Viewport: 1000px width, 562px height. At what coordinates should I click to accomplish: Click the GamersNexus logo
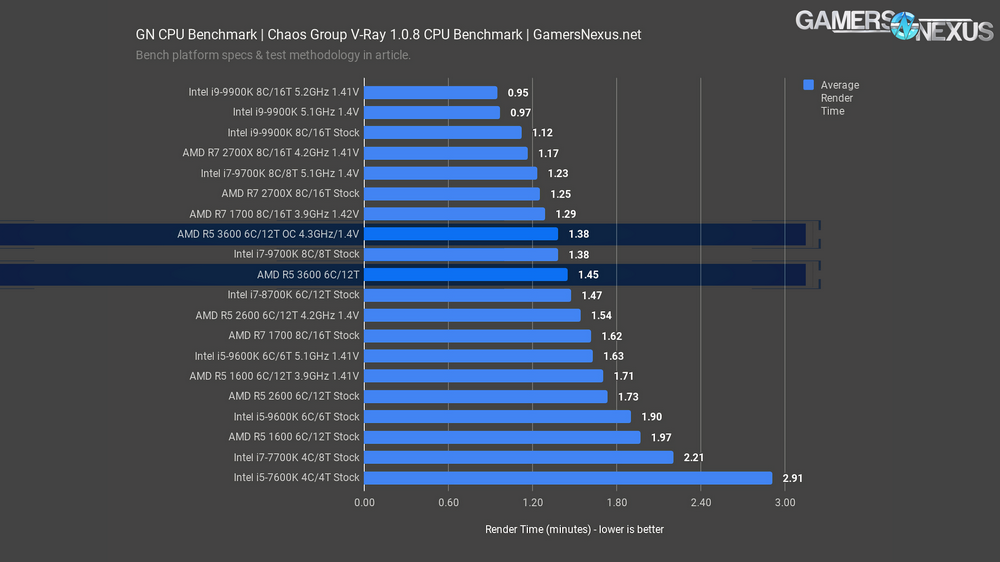point(893,26)
